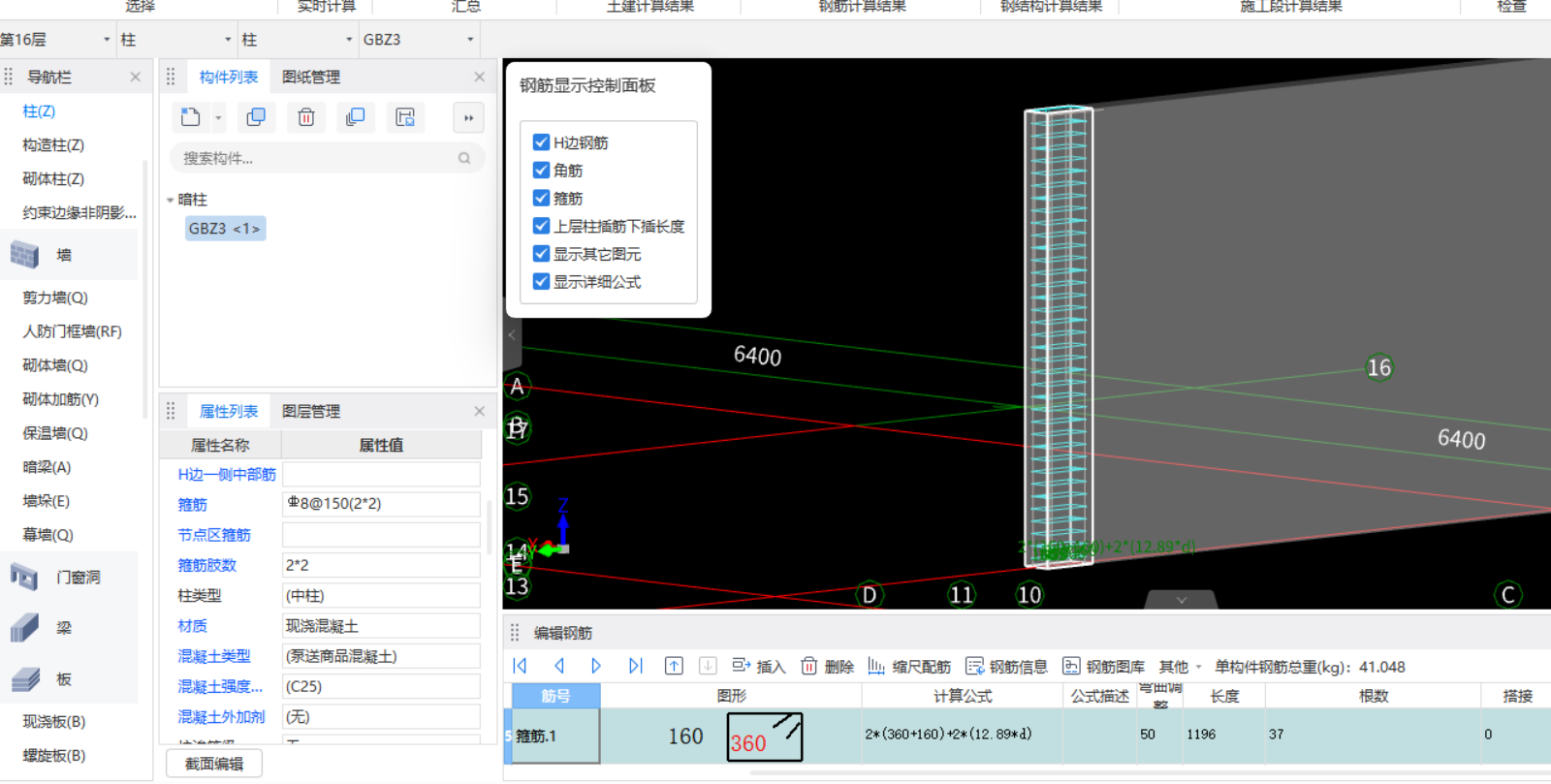Move rebar row down icon
Viewport: 1551px width, 784px height.
(x=708, y=666)
